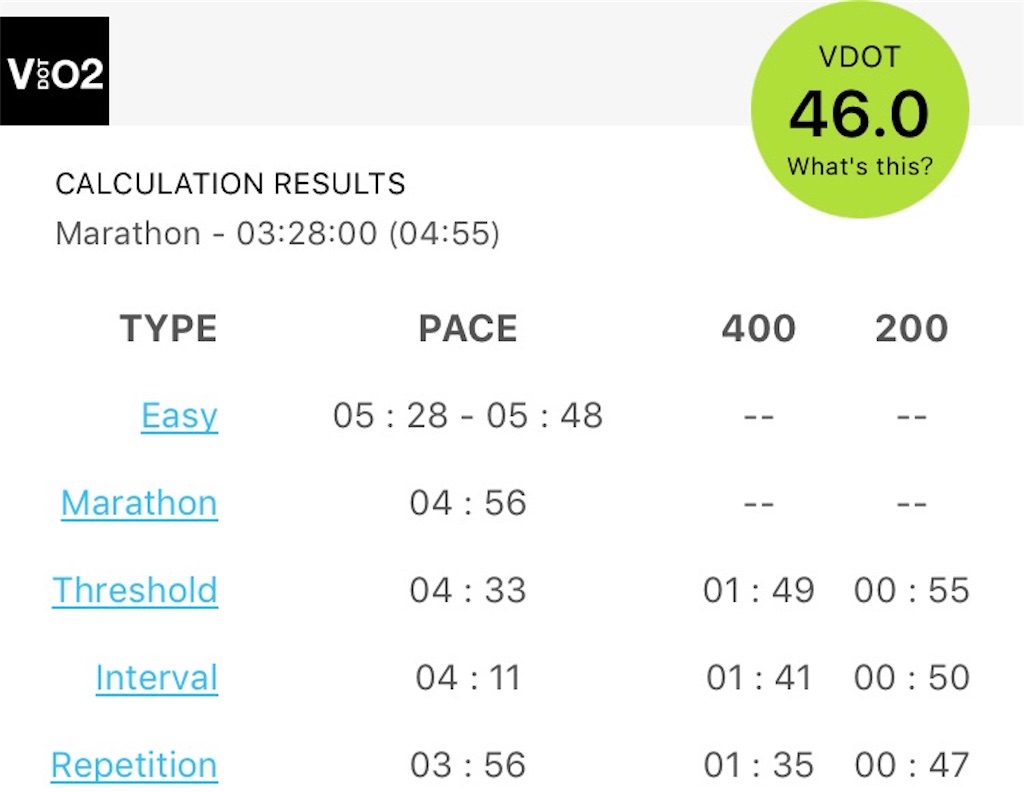Open the Interval pace link
The height and width of the screenshot is (792, 1024).
(157, 678)
